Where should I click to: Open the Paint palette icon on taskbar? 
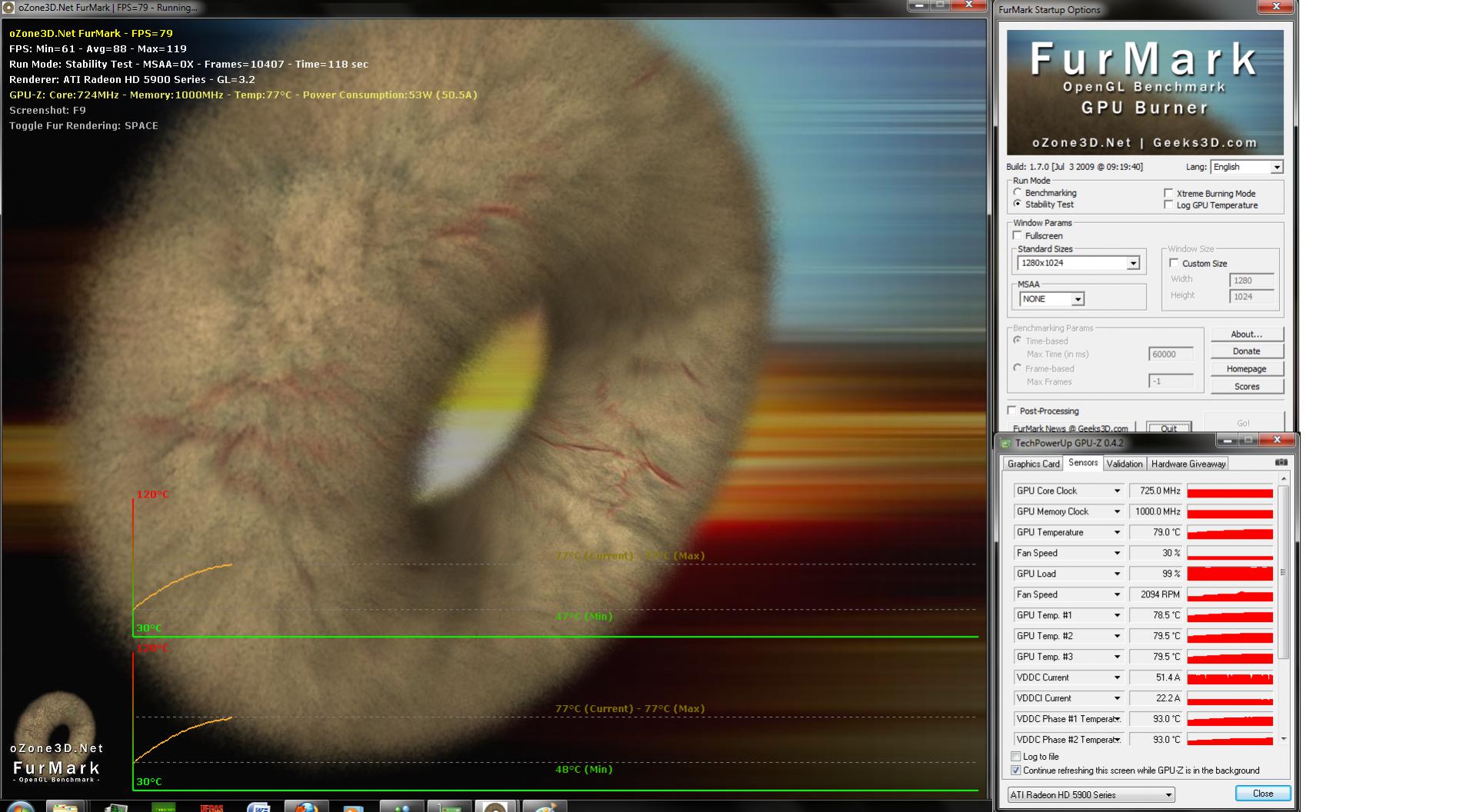tap(545, 807)
